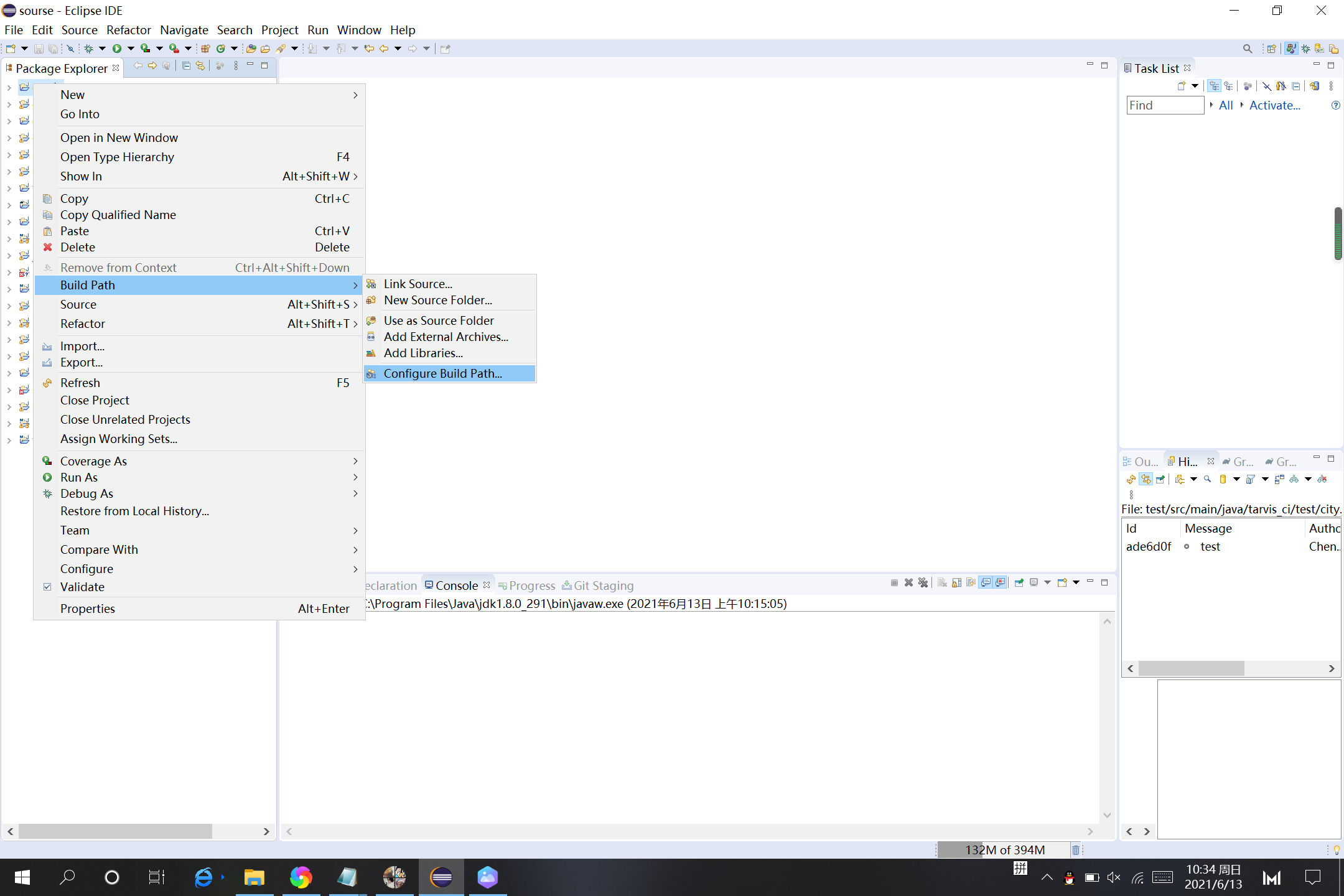1344x896 pixels.
Task: Toggle show console on standard out change
Action: [986, 583]
